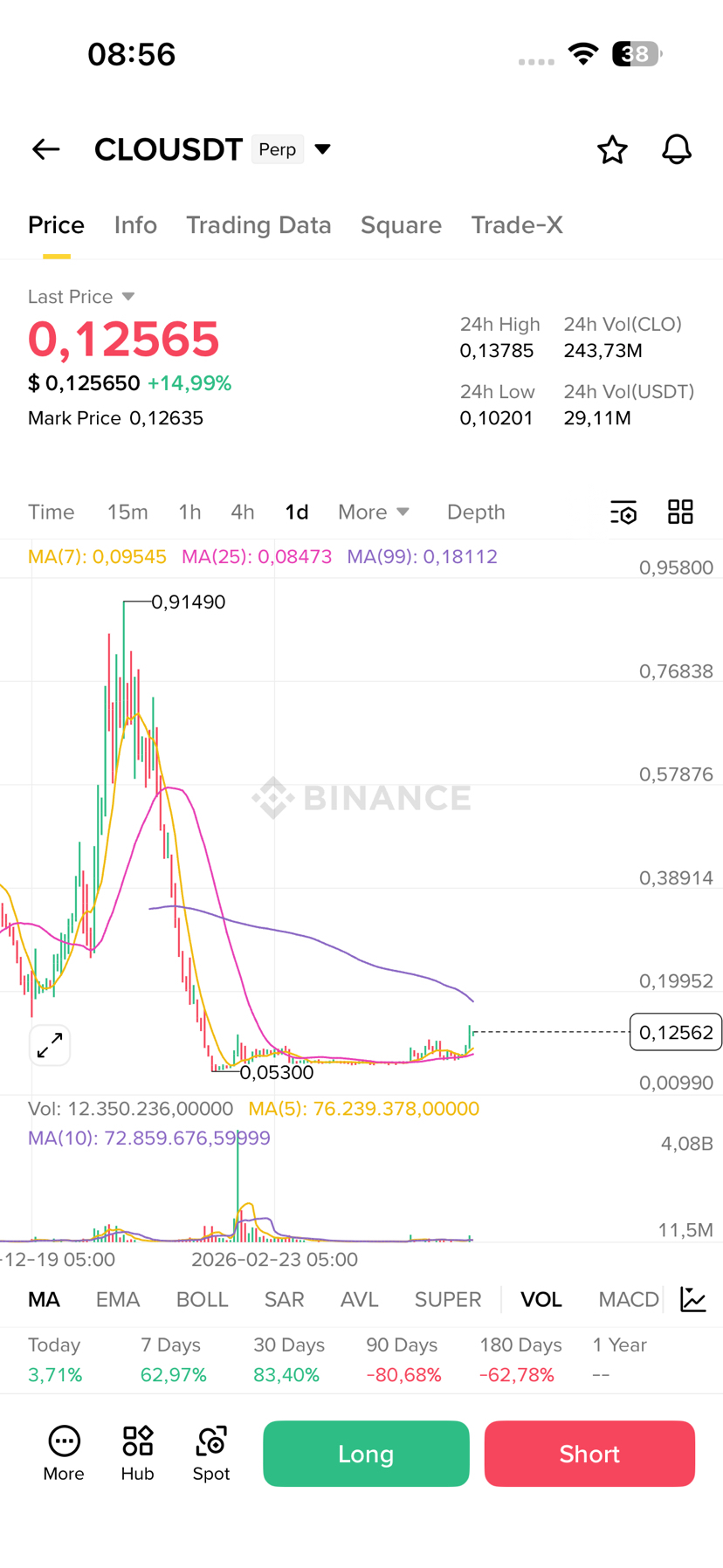This screenshot has width=723, height=1568.
Task: Switch to the Info tab
Action: pos(135,225)
